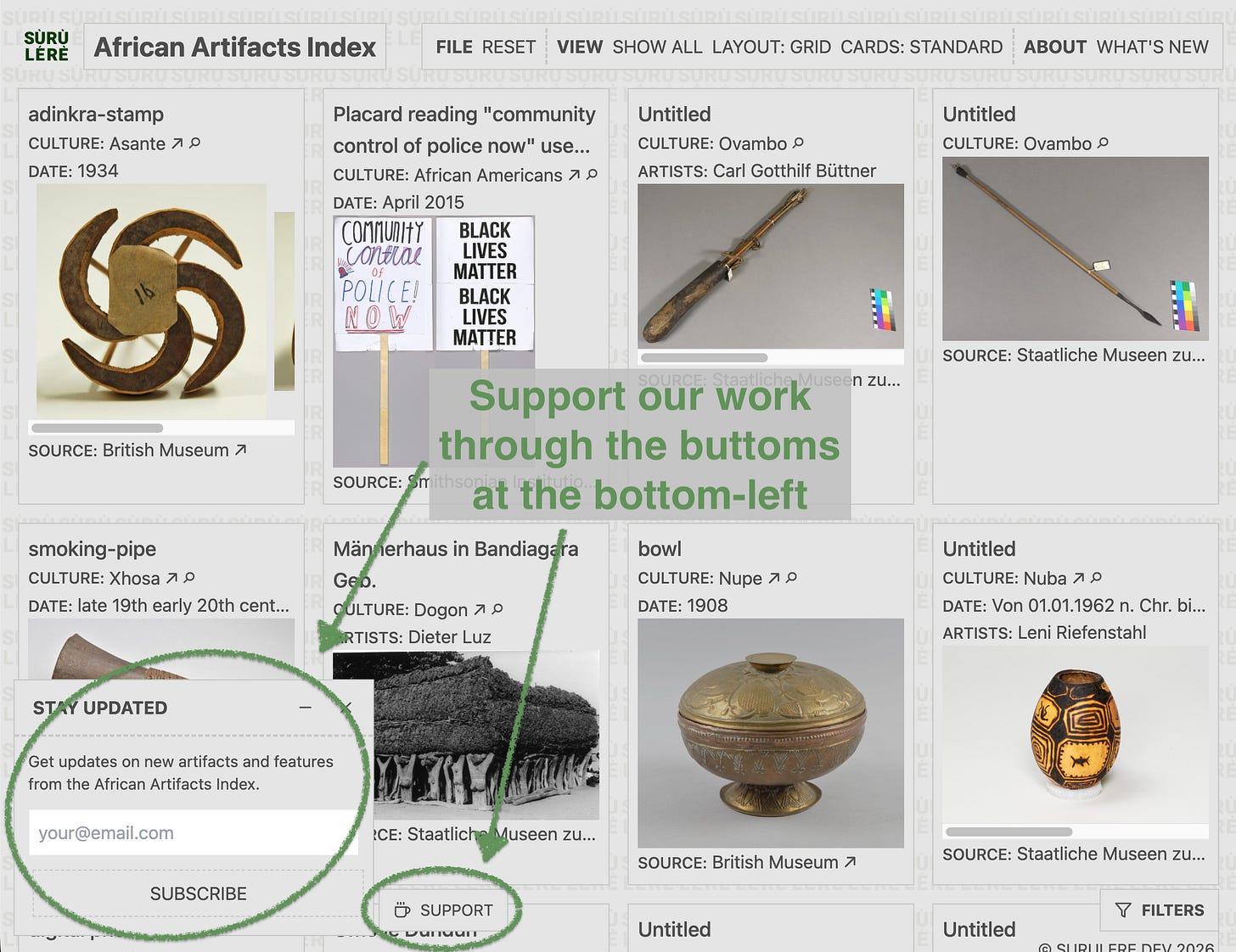This screenshot has height=952, width=1236.
Task: Click the African Artifacts Index title
Action: point(235,47)
